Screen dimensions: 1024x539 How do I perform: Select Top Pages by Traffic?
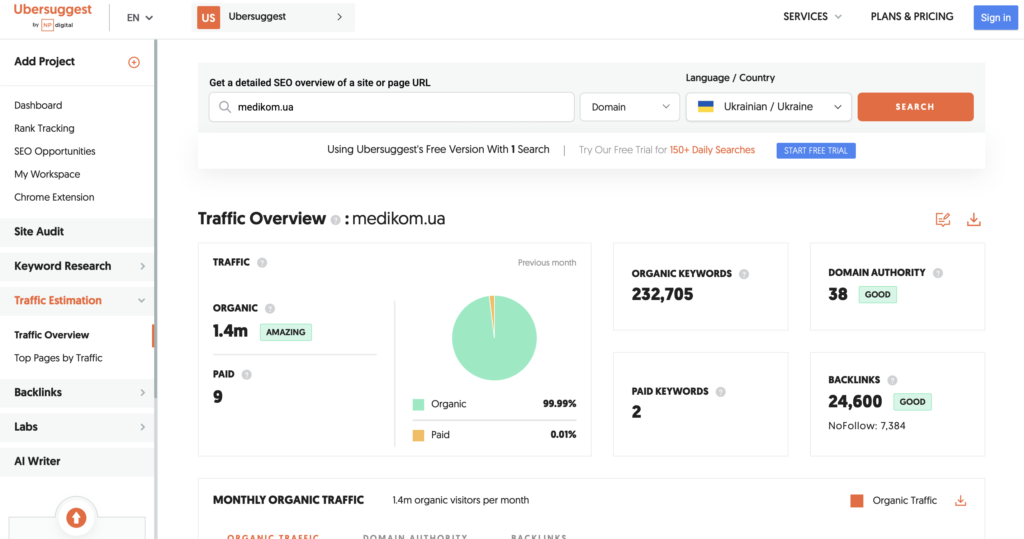click(58, 357)
